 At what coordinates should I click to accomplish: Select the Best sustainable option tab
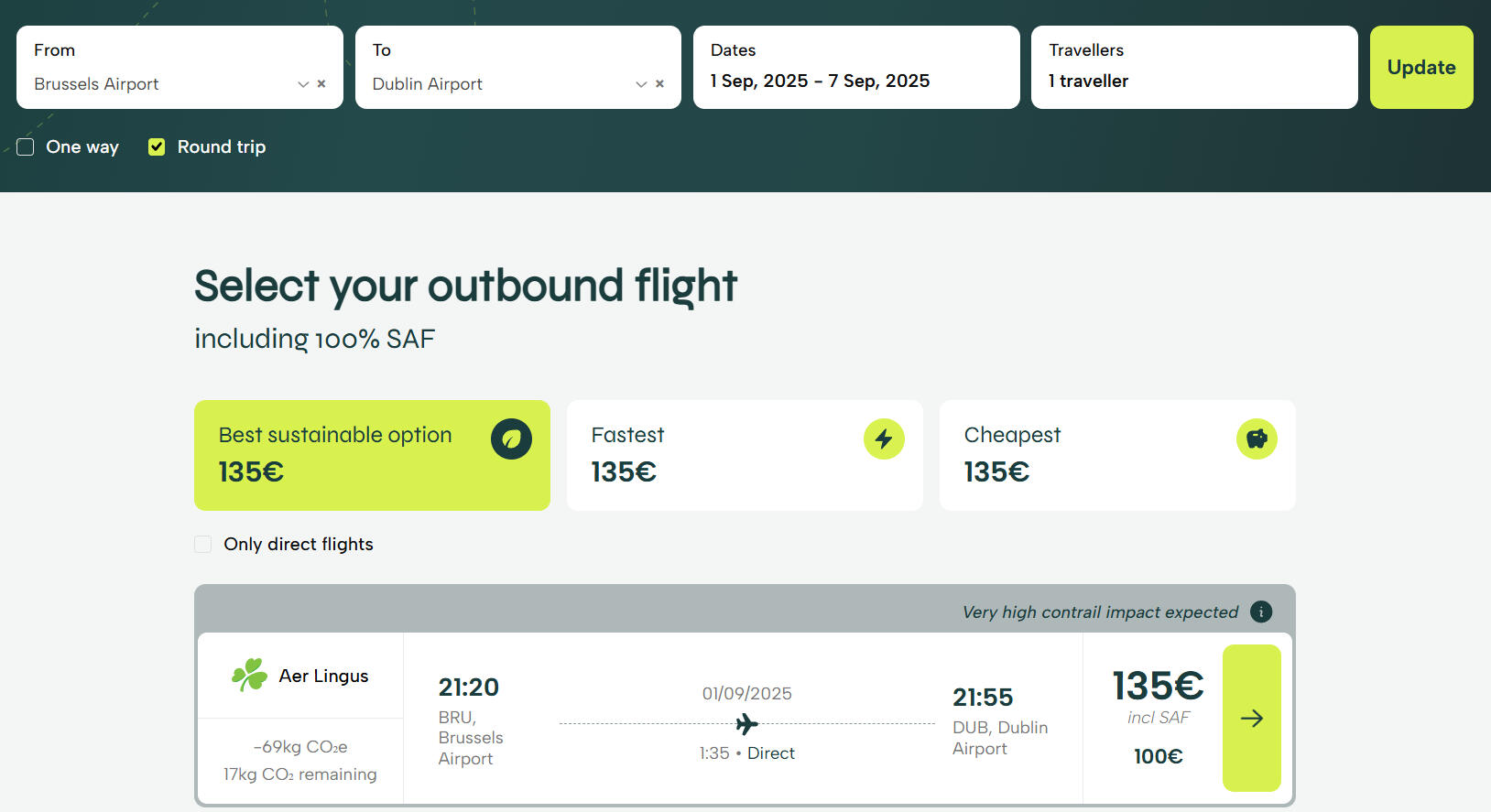[x=371, y=455]
